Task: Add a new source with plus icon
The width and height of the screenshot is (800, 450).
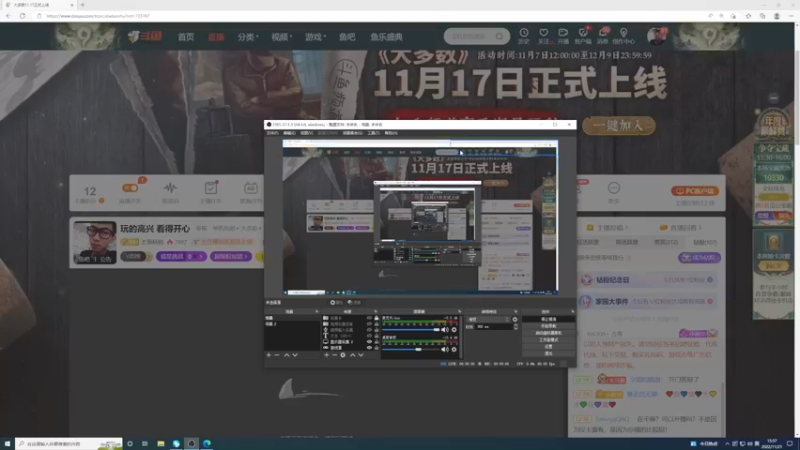Action: pyautogui.click(x=327, y=355)
